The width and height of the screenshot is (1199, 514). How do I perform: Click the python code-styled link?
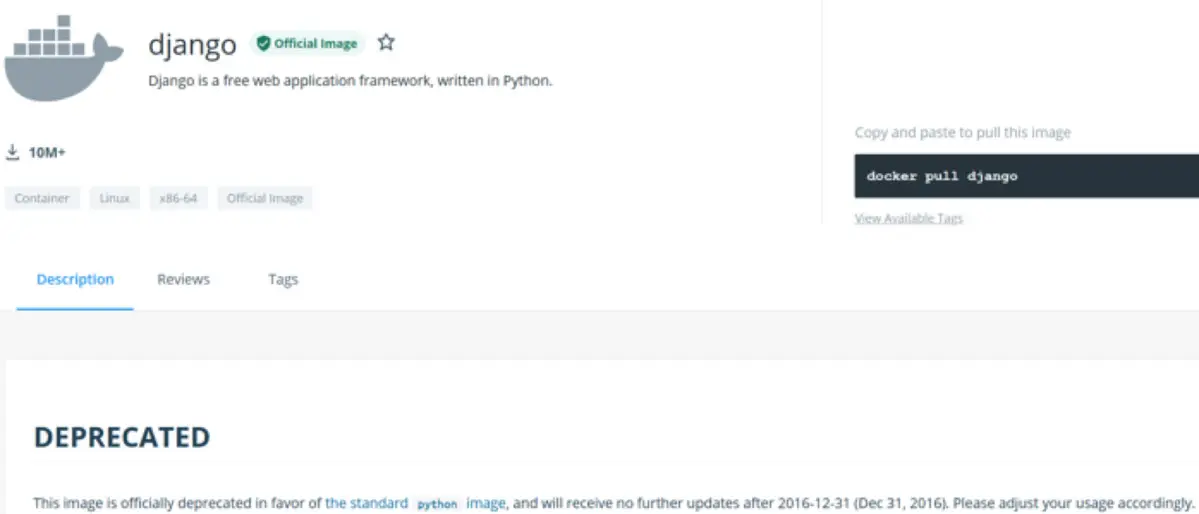437,504
